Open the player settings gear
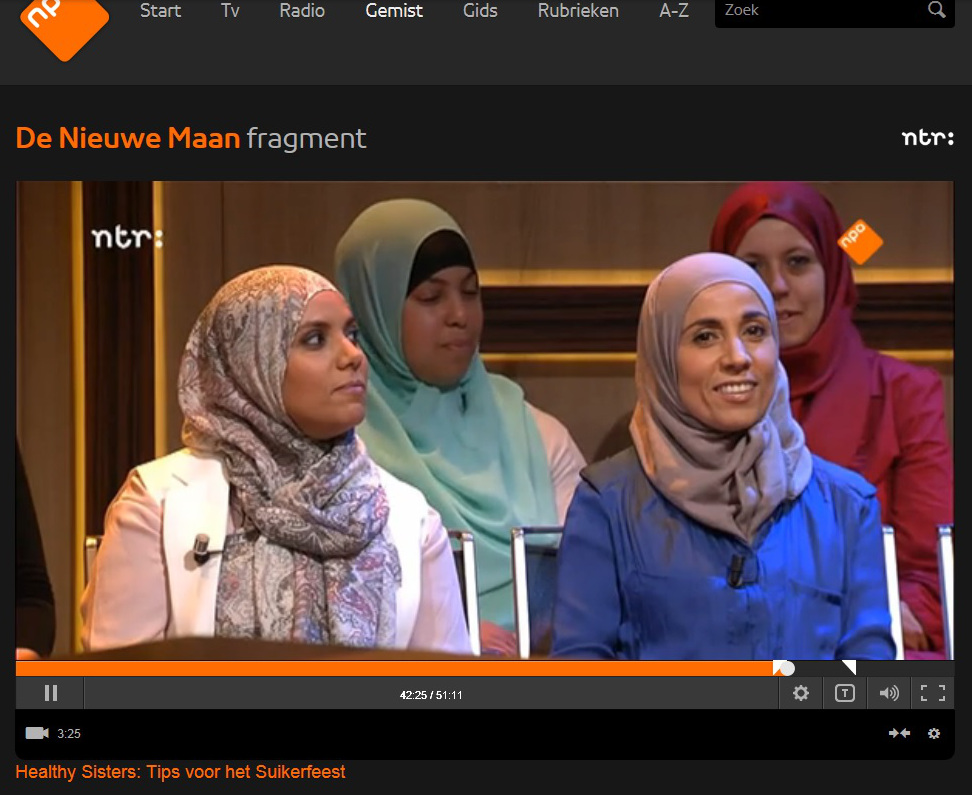 click(801, 693)
